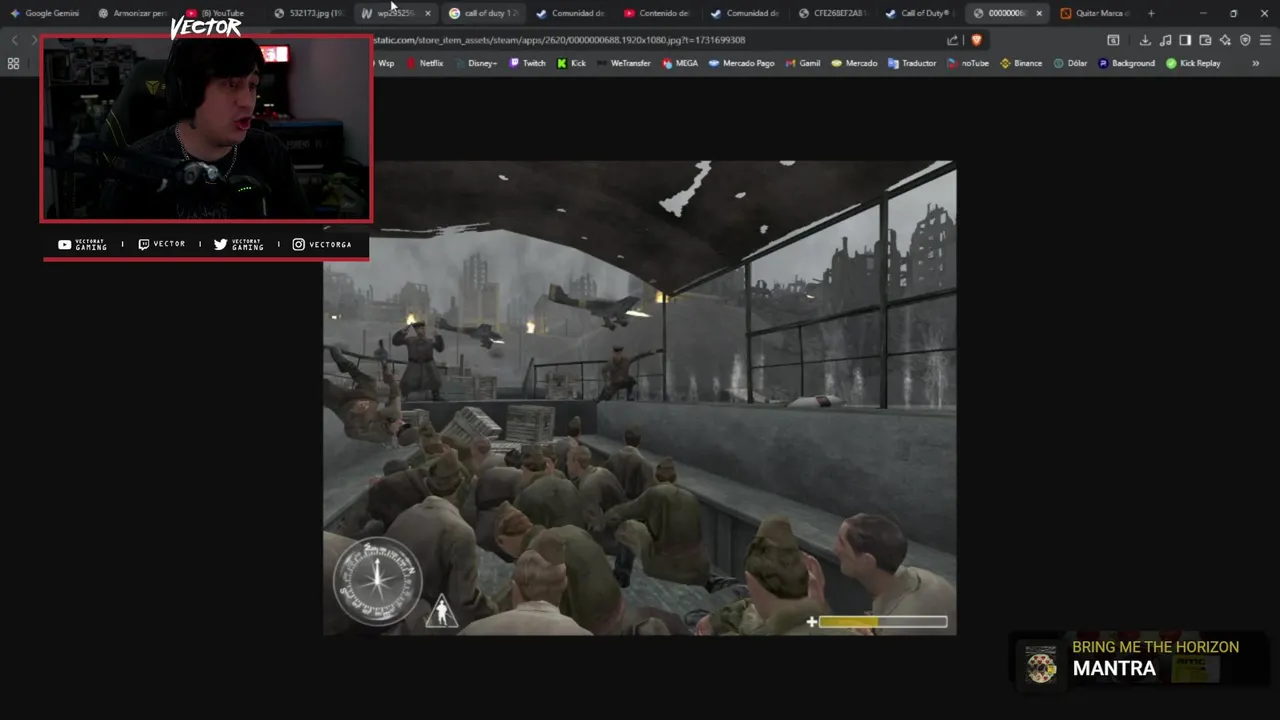
Task: Open the Gamil bookmark
Action: tap(803, 63)
